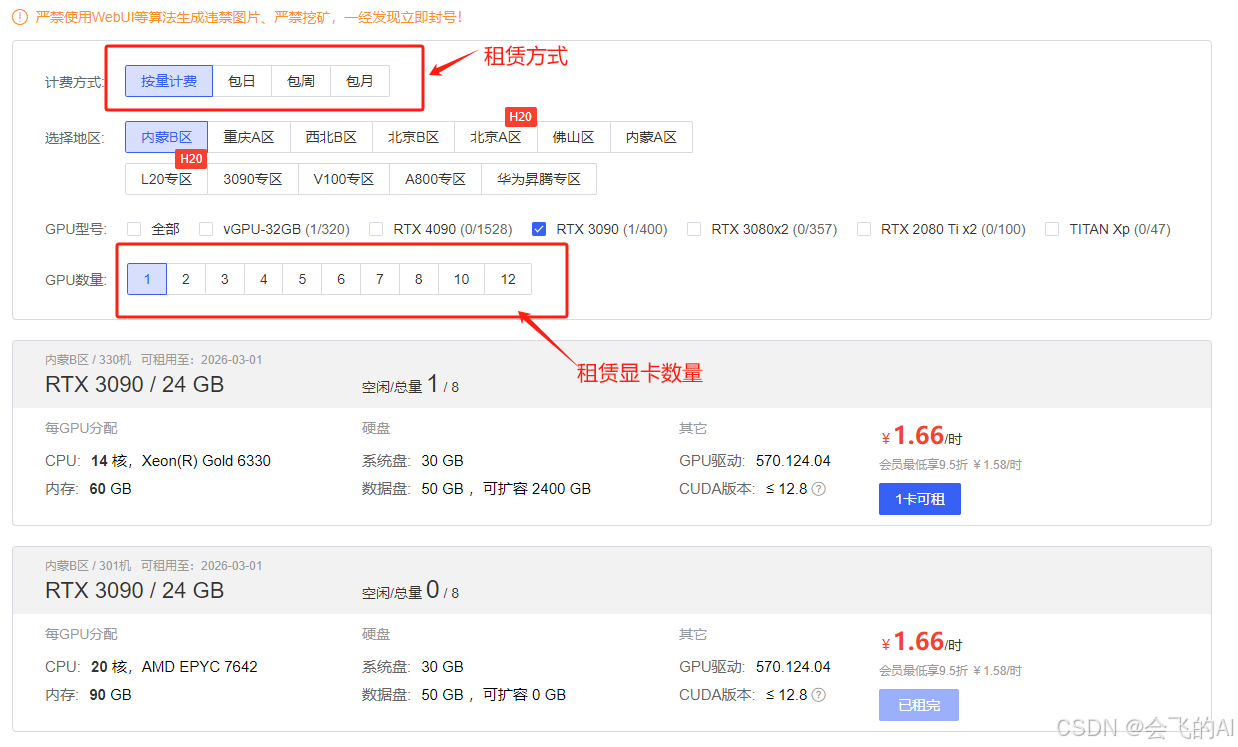Select 包日 daily billing option
The image size is (1238, 747).
242,81
